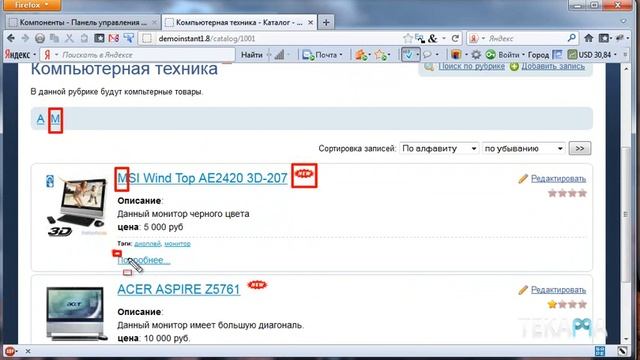Reload the page with the refresh icon

[455, 38]
